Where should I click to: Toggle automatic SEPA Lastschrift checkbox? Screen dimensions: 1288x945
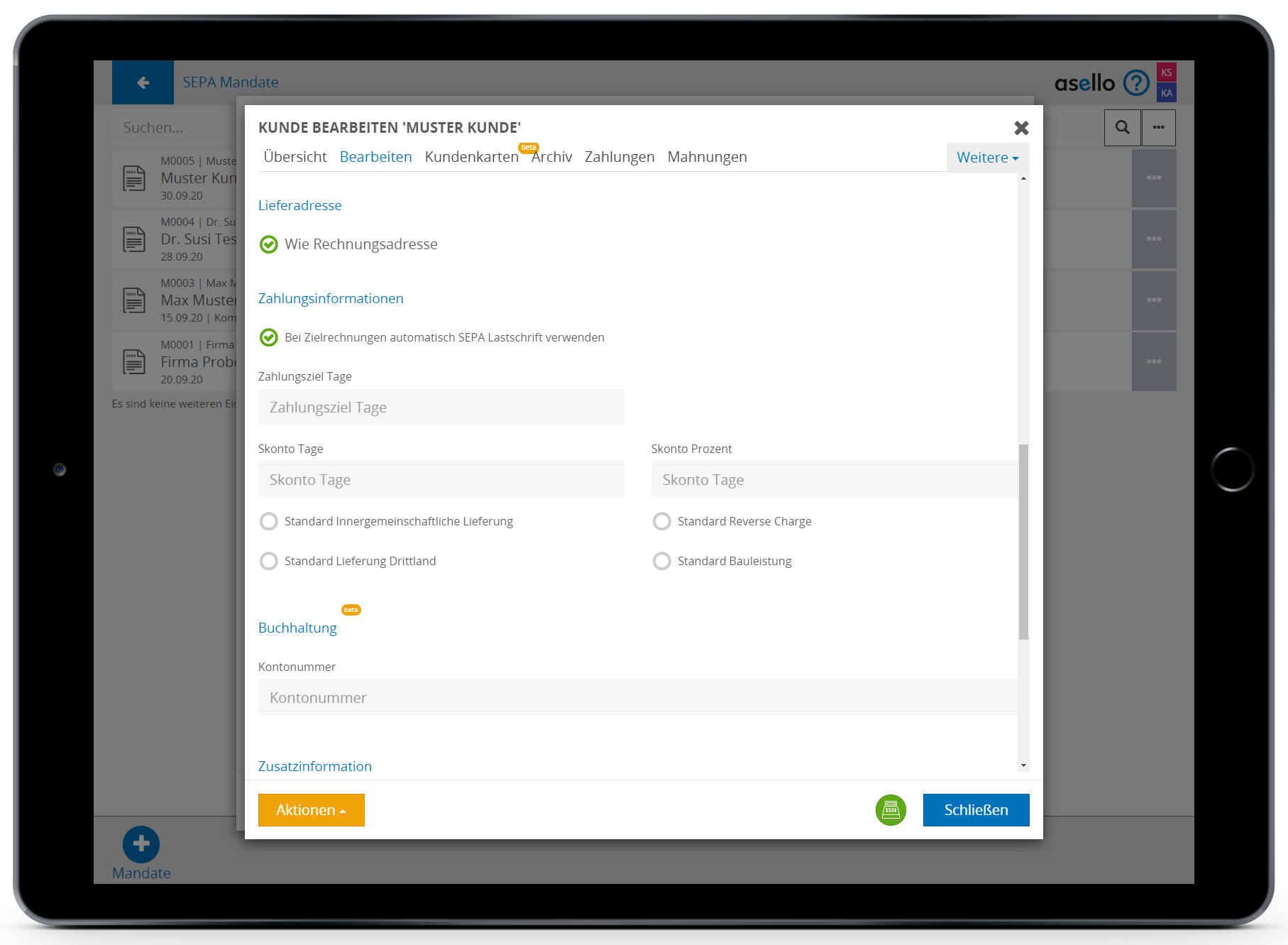click(x=269, y=337)
